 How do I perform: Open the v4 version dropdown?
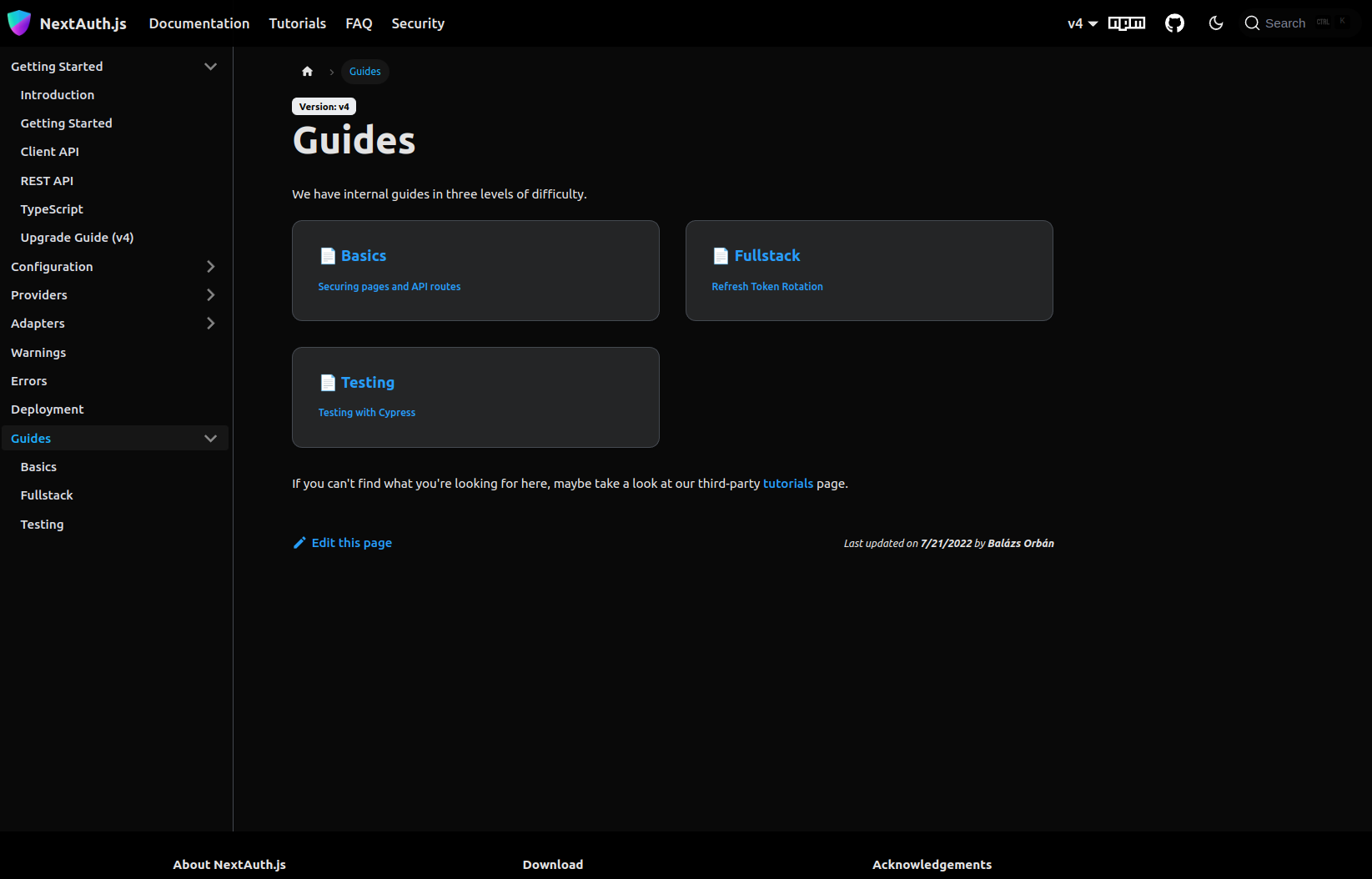pyautogui.click(x=1083, y=23)
